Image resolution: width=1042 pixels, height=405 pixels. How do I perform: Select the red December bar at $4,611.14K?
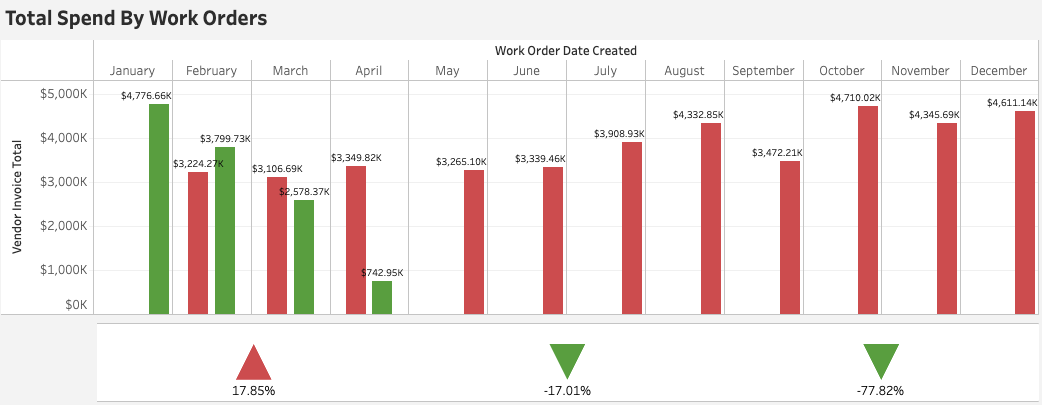tap(1024, 212)
